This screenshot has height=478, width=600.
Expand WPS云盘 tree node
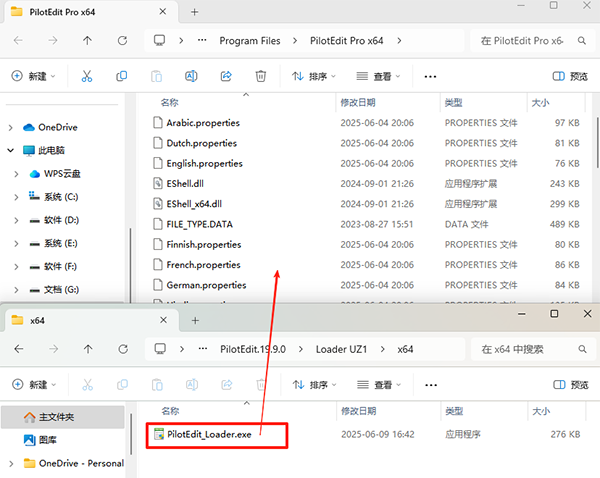[16, 174]
